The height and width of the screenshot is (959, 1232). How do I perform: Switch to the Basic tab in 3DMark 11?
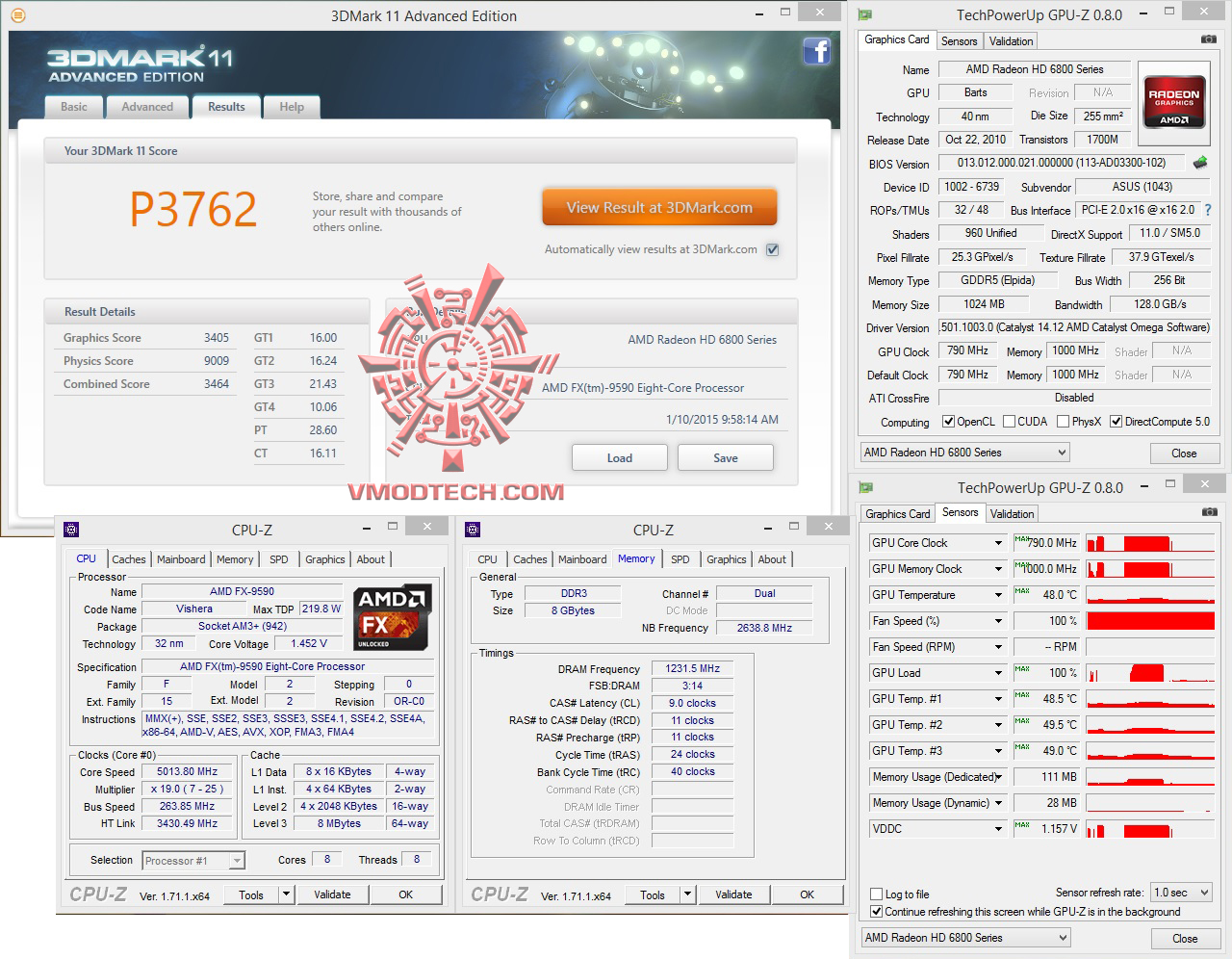(x=74, y=107)
